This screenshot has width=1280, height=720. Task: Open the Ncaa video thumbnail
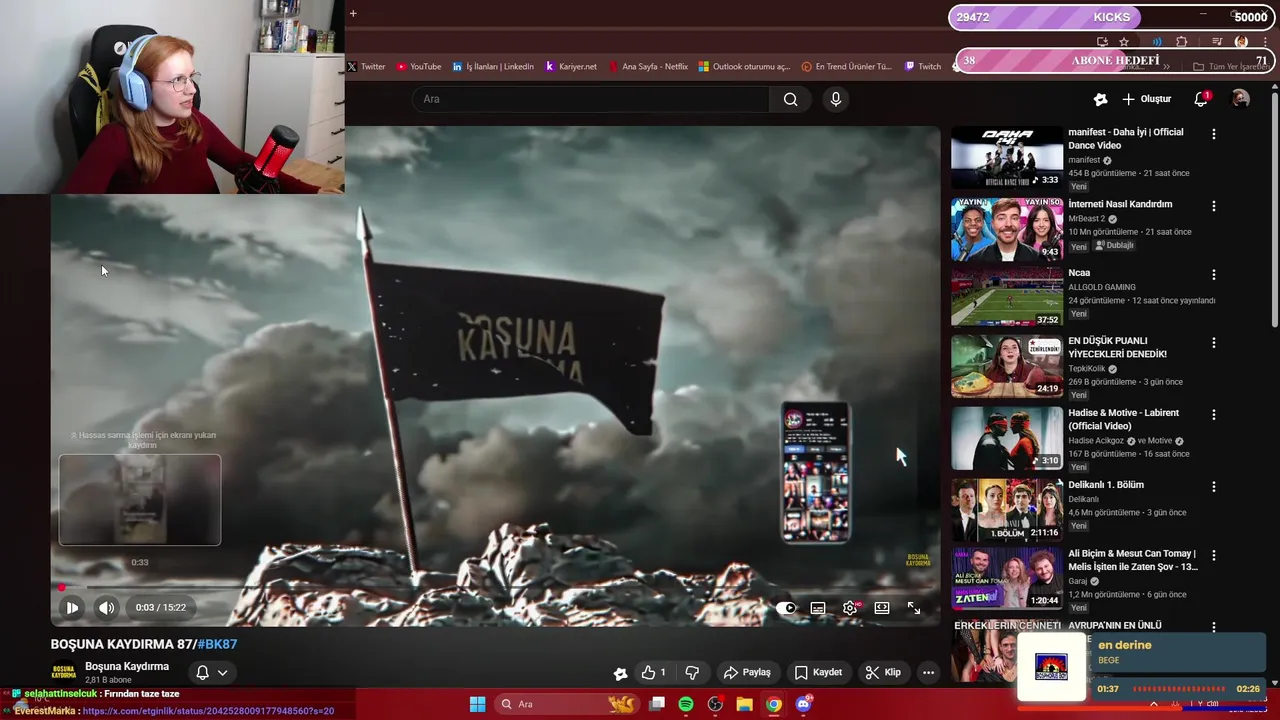coord(1007,297)
